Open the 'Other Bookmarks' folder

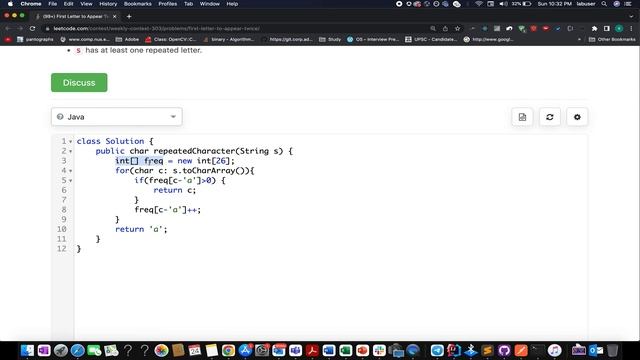(612, 40)
